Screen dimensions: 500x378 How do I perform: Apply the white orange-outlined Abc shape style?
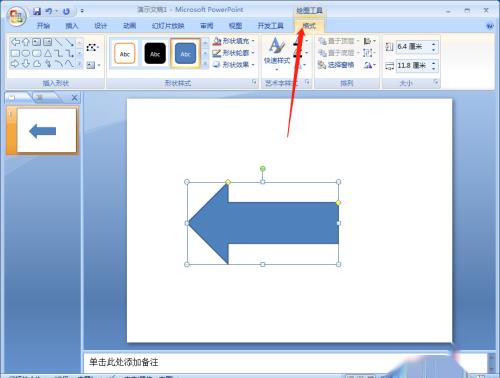125,53
